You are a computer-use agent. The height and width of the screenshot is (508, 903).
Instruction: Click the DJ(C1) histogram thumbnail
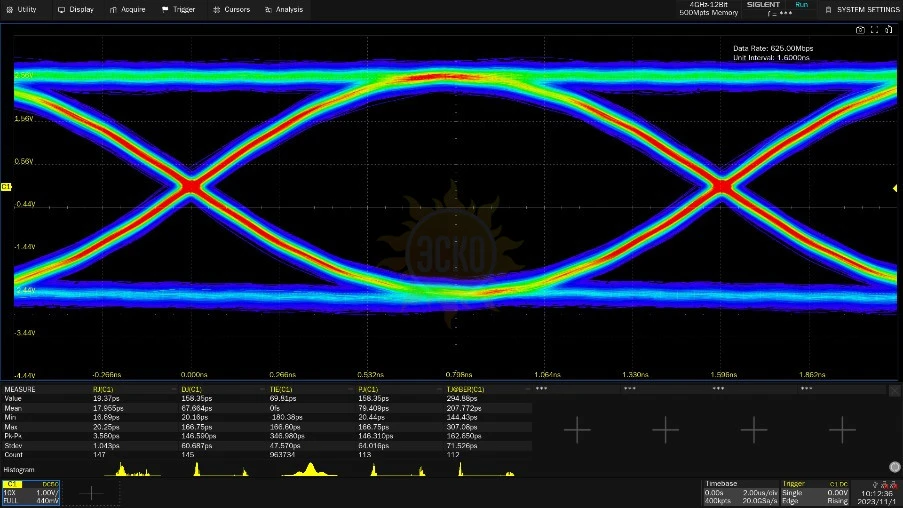[x=221, y=469]
